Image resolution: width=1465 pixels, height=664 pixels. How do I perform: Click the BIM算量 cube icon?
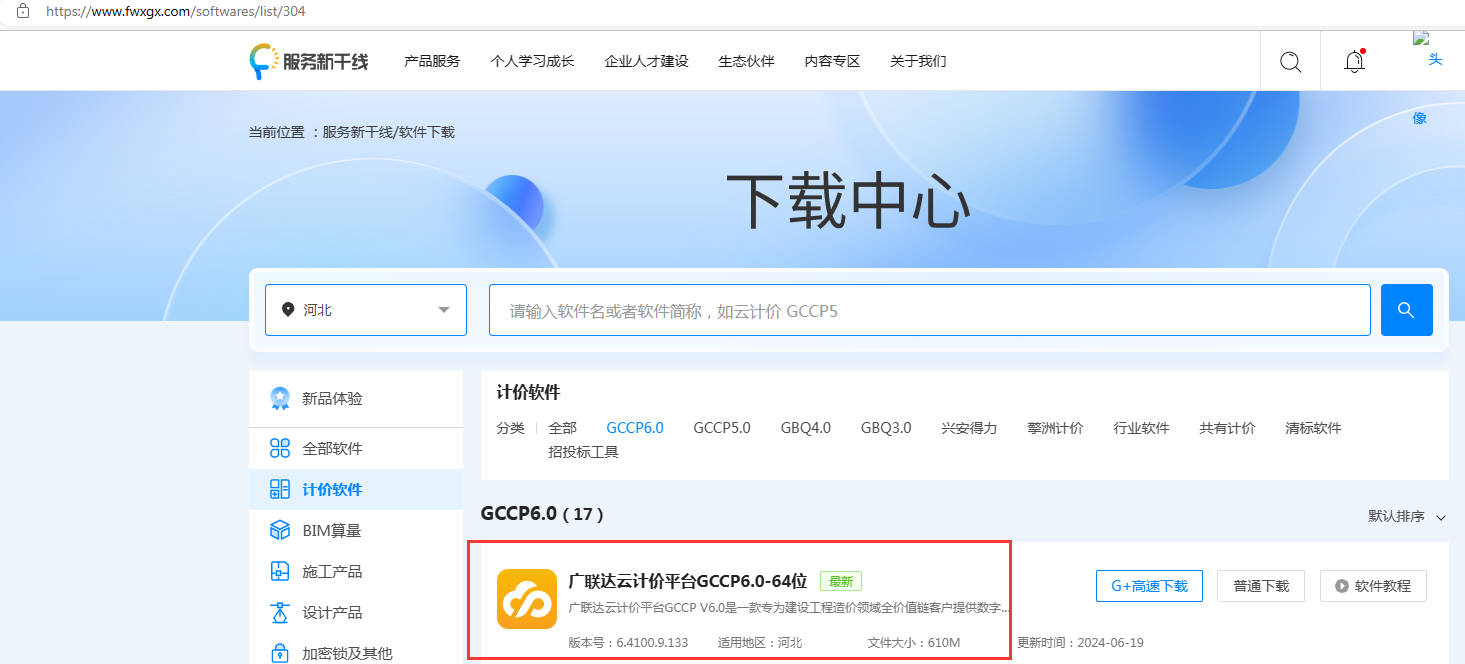pyautogui.click(x=280, y=531)
